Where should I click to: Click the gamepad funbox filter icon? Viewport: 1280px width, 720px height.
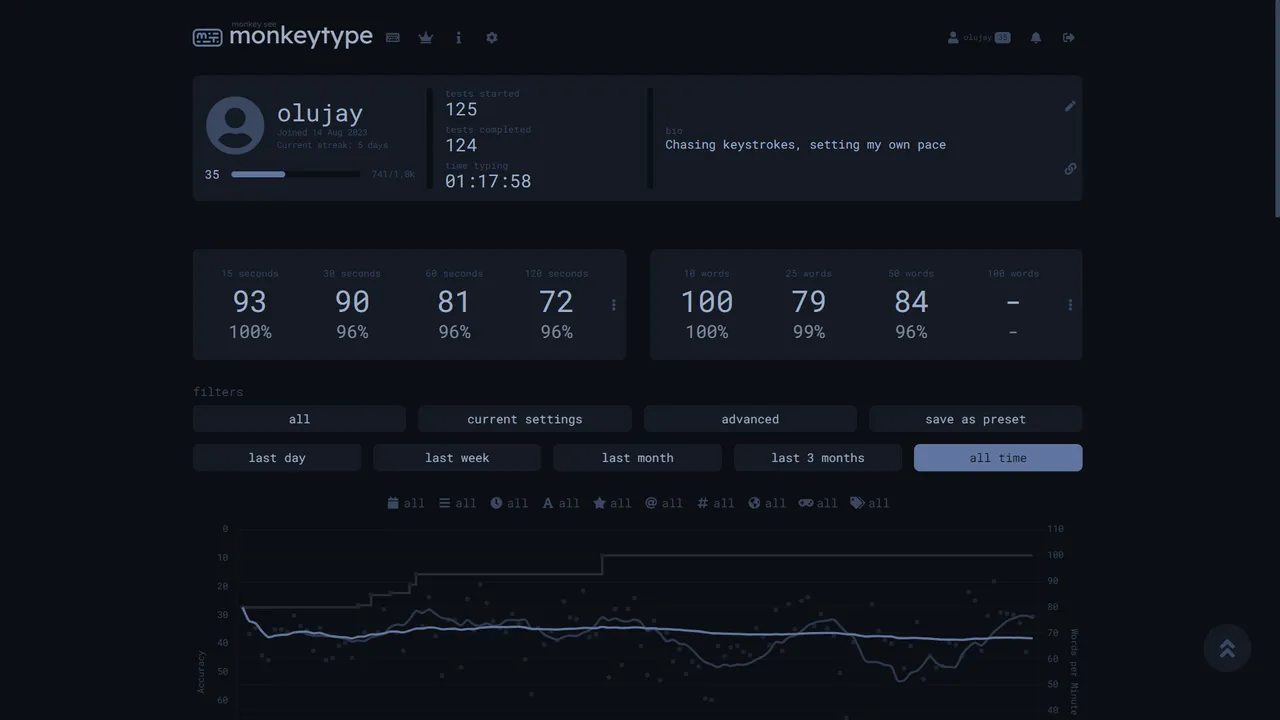806,503
